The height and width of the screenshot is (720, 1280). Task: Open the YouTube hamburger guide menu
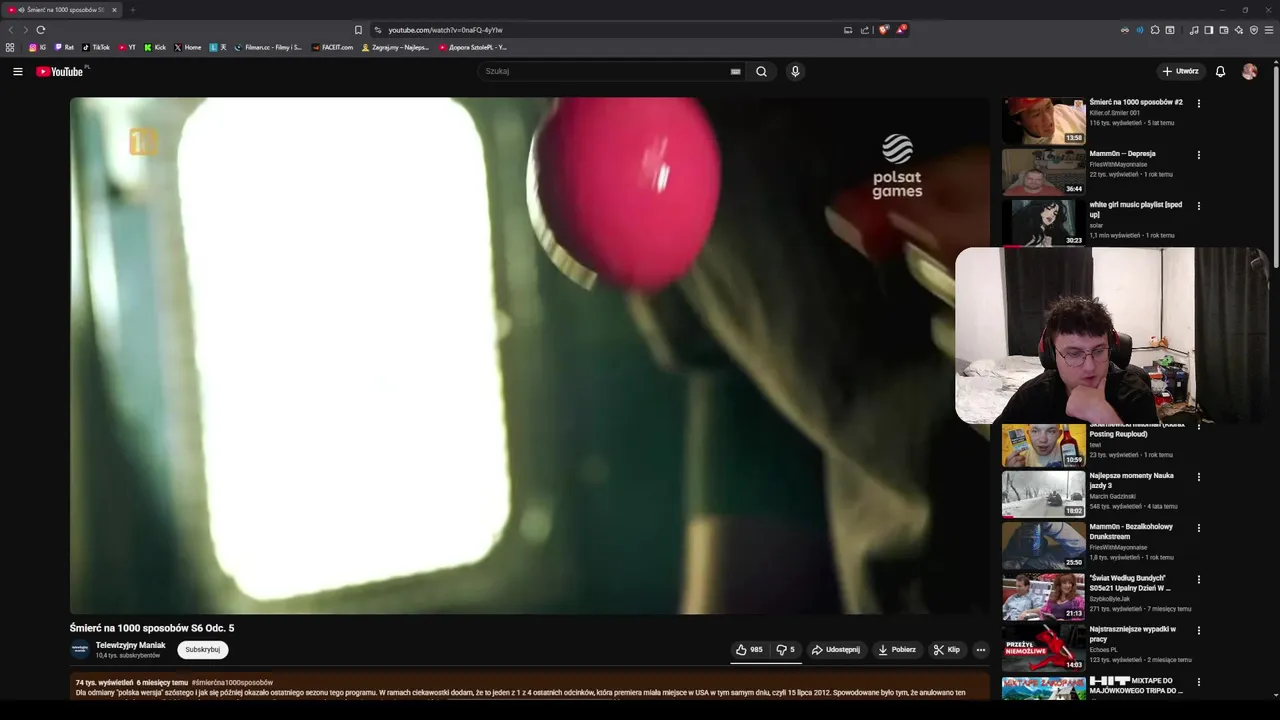(x=17, y=71)
